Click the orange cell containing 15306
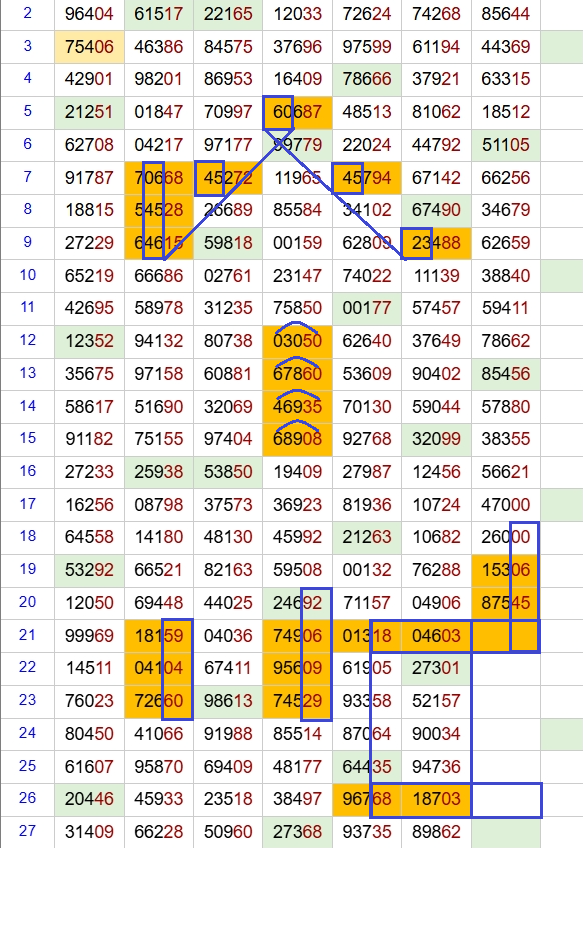The image size is (583, 929). (x=505, y=570)
